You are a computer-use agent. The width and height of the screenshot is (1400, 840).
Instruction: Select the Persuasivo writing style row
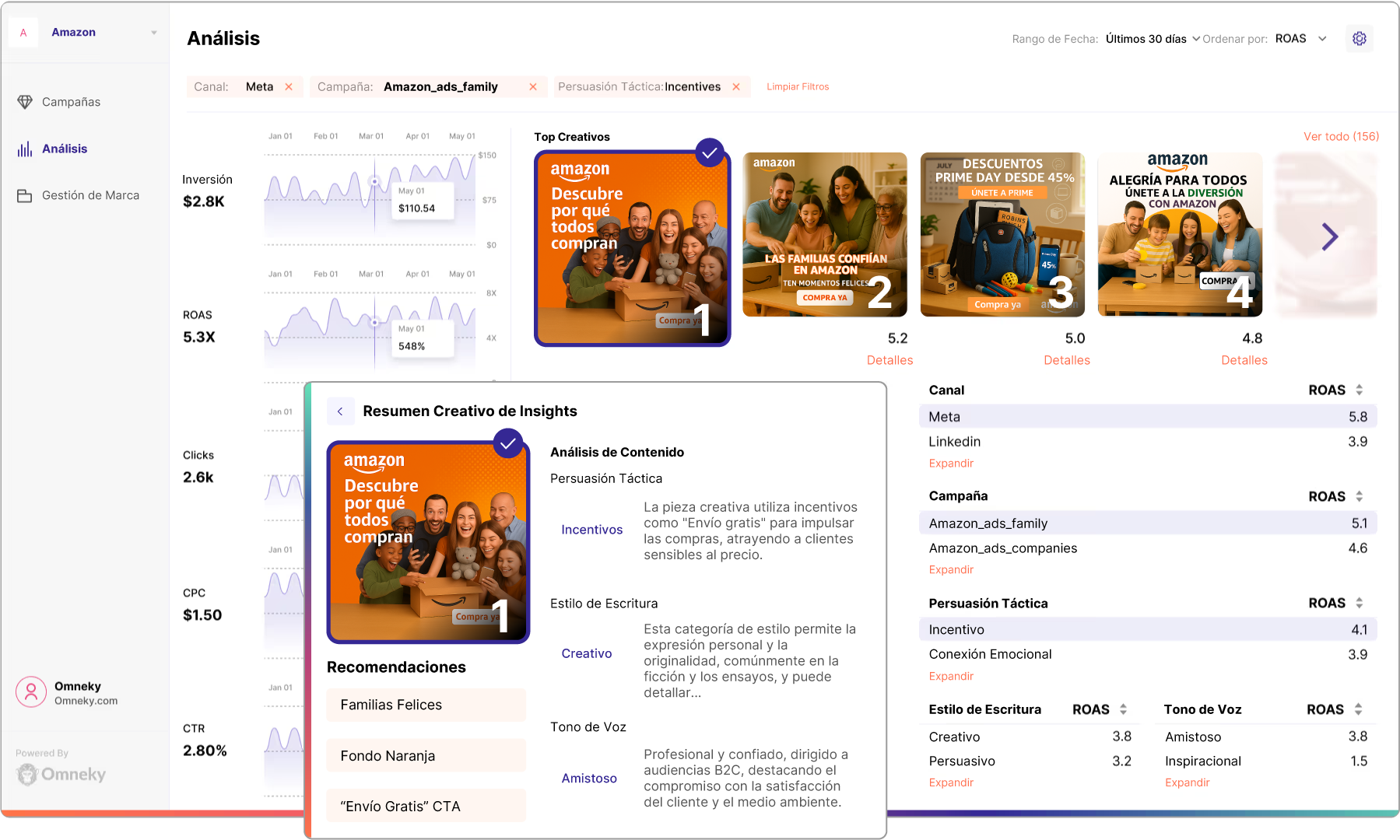(1030, 761)
